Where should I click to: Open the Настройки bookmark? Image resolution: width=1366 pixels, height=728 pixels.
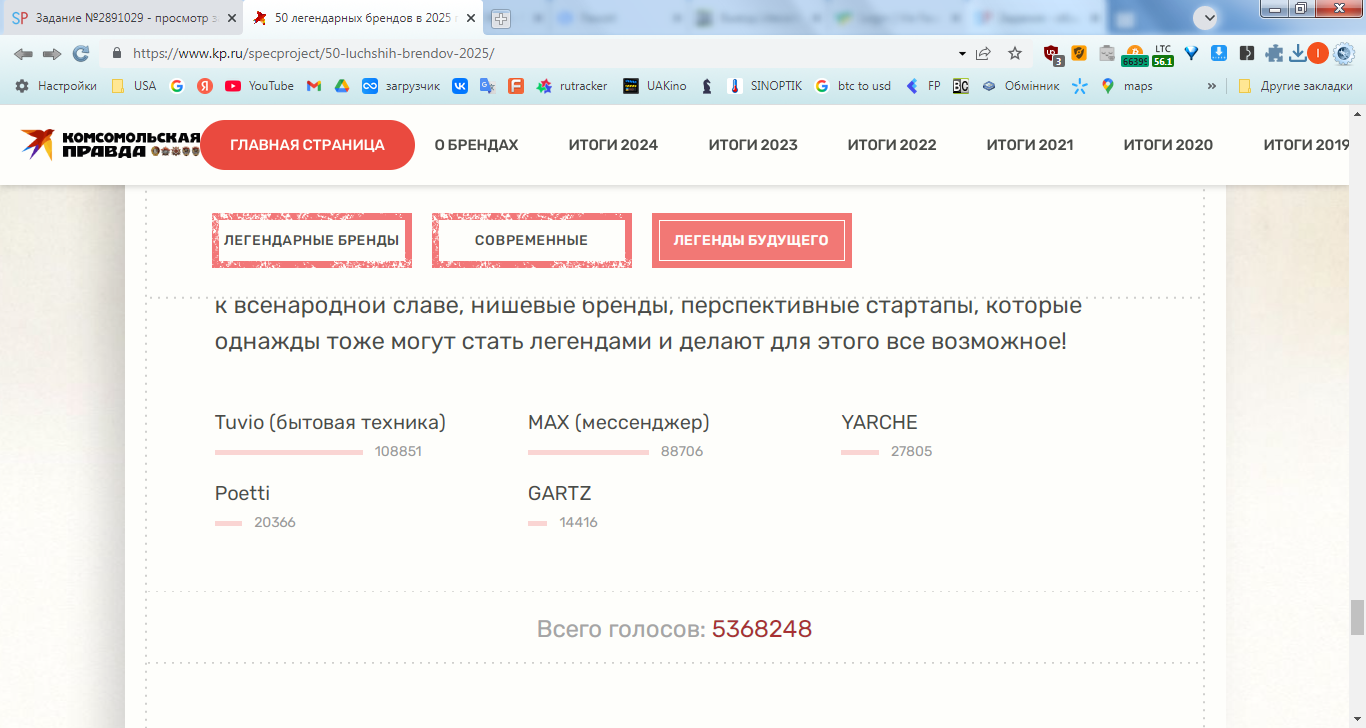56,86
